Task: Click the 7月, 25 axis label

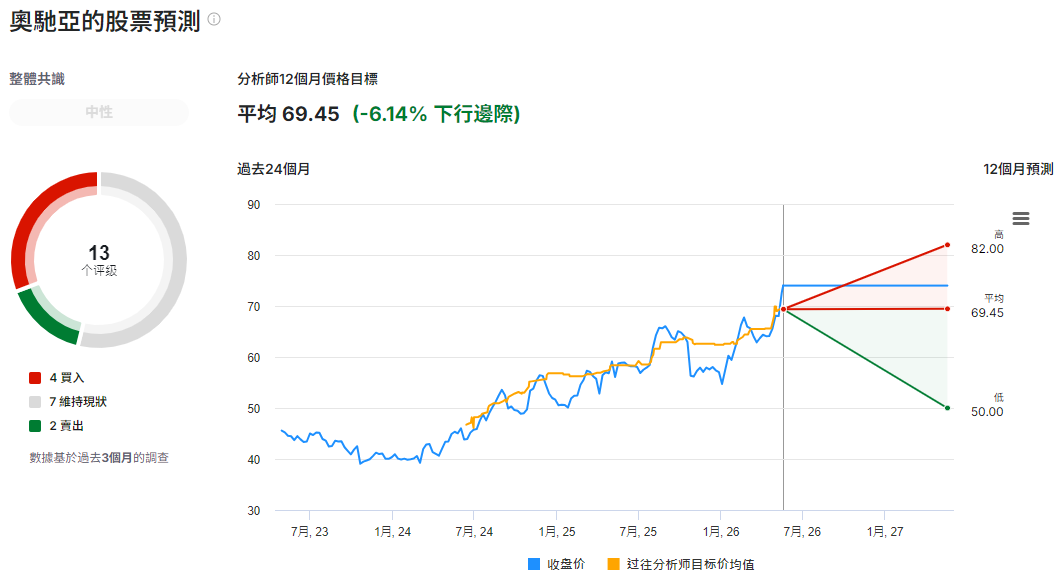Action: 638,532
